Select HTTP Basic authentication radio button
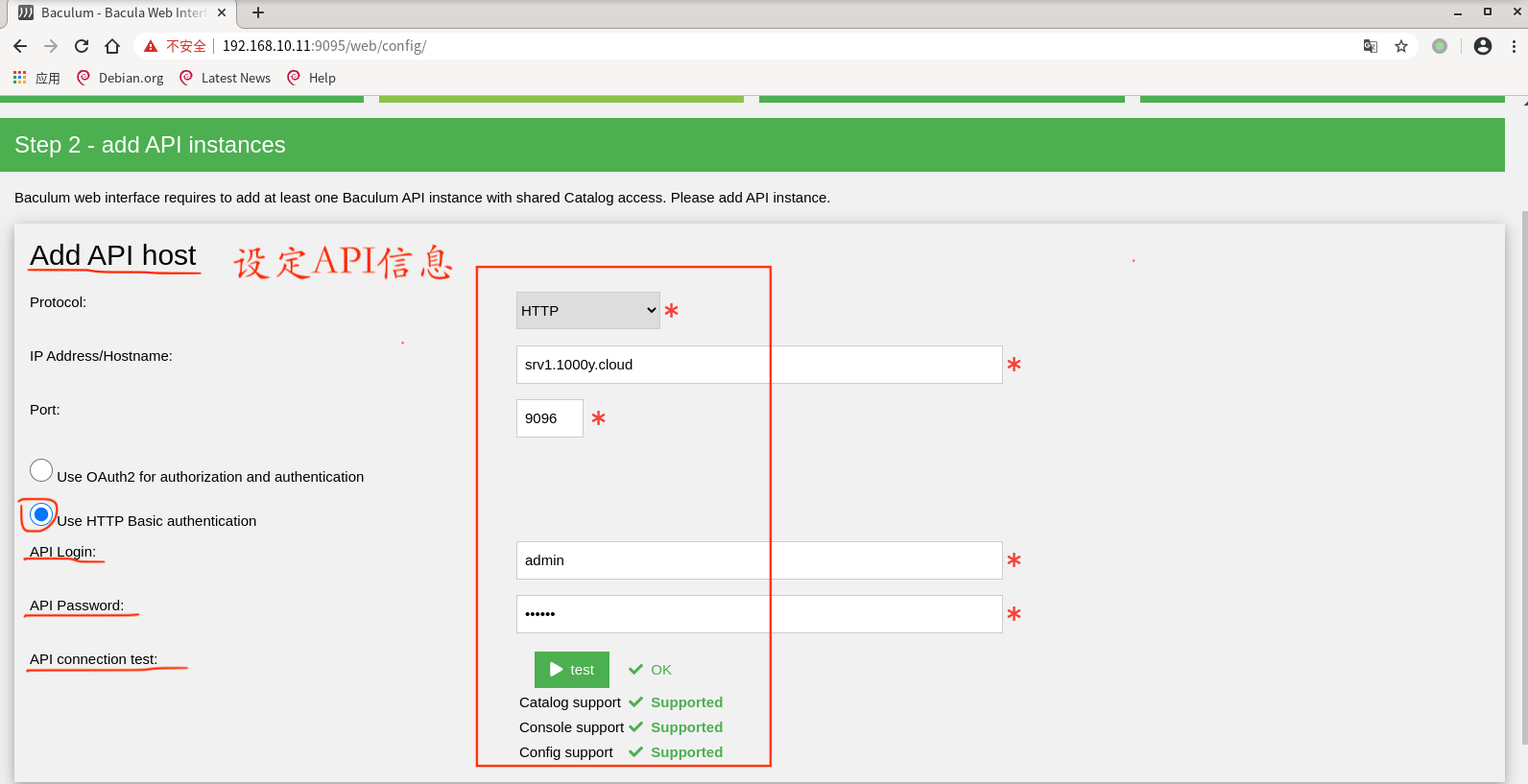 [x=41, y=515]
